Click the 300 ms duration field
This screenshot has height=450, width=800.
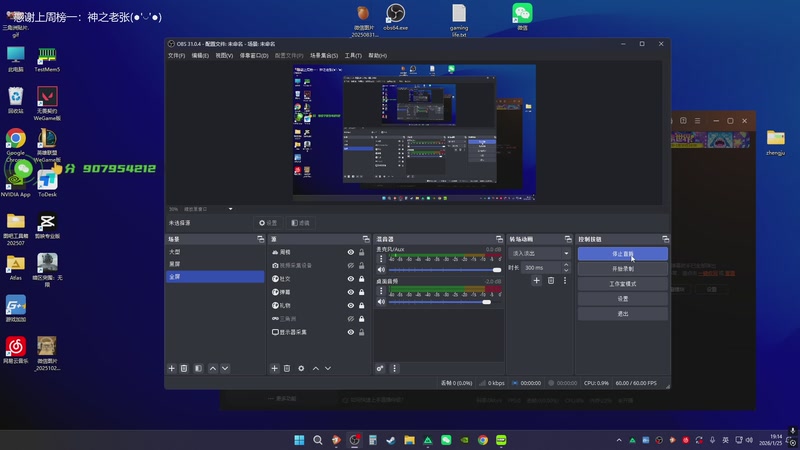tap(542, 268)
